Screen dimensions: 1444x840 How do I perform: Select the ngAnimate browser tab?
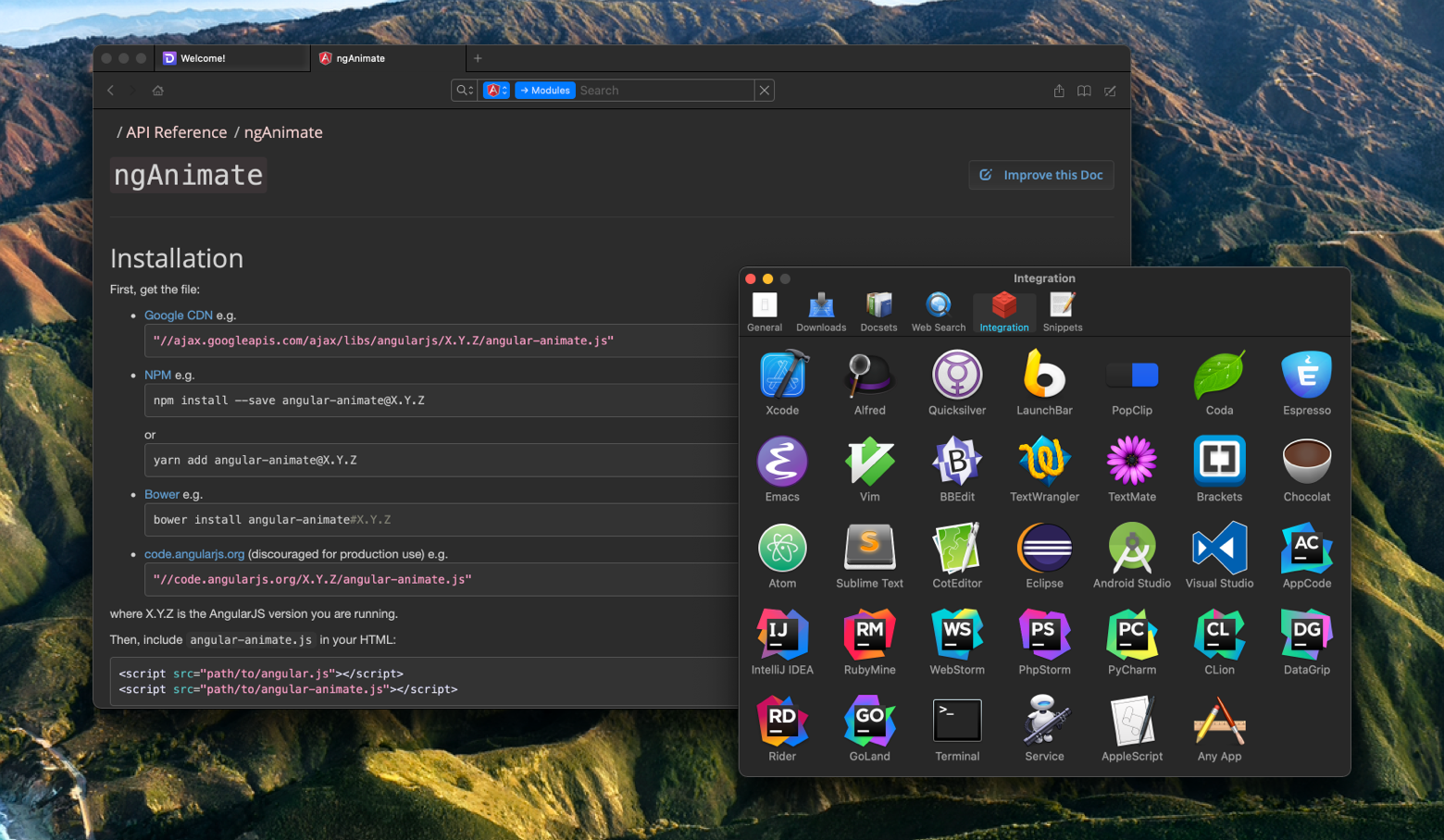click(388, 58)
